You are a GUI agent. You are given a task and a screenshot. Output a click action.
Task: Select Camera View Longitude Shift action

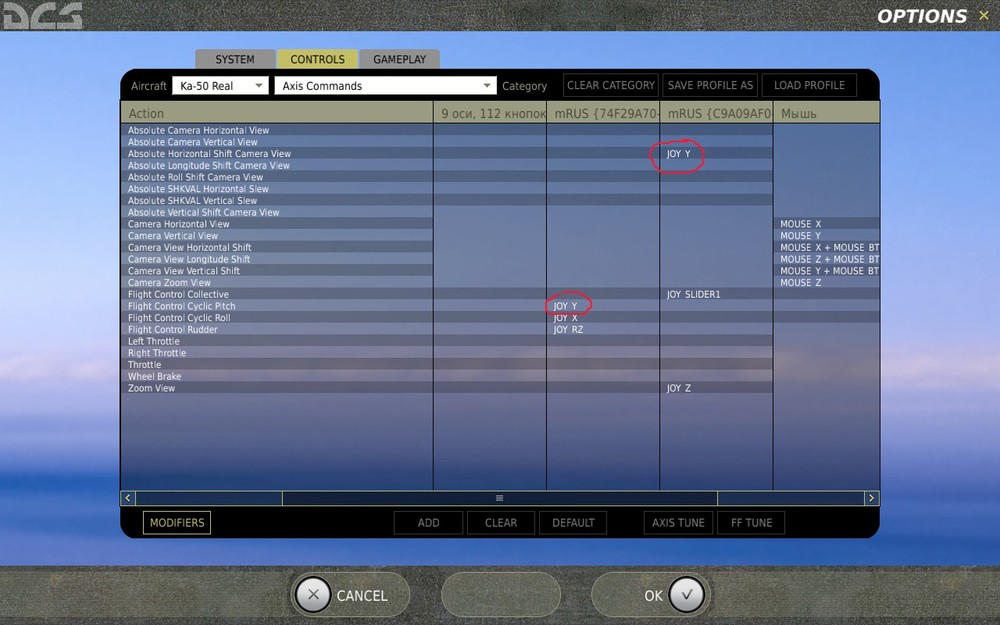point(277,259)
